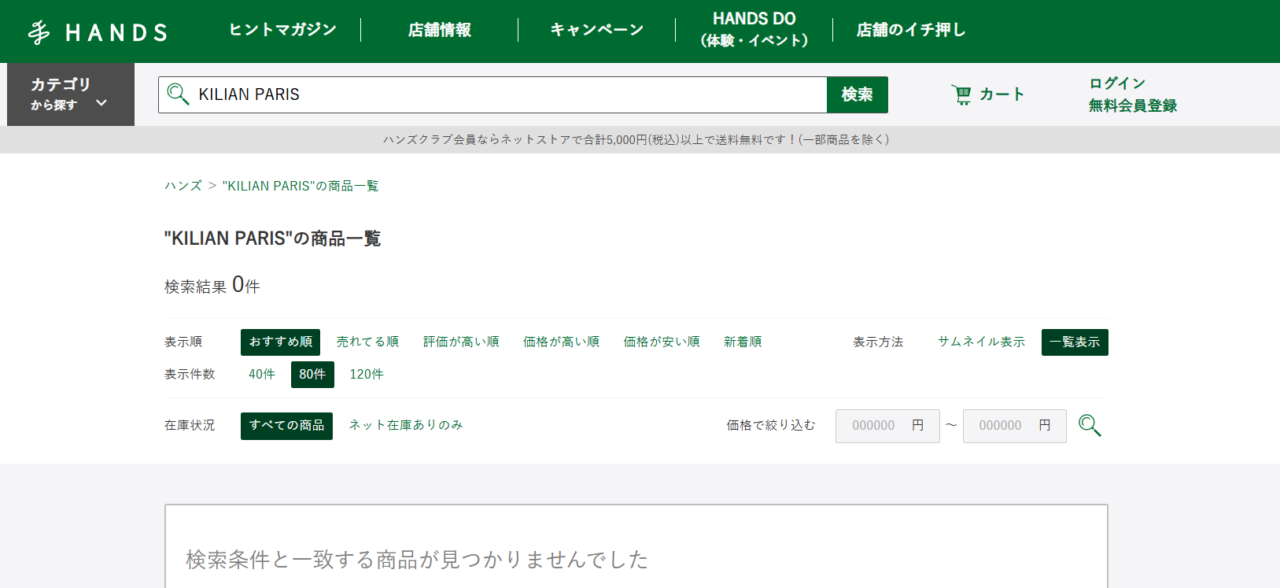
Task: Click the 検索 button
Action: click(x=857, y=95)
